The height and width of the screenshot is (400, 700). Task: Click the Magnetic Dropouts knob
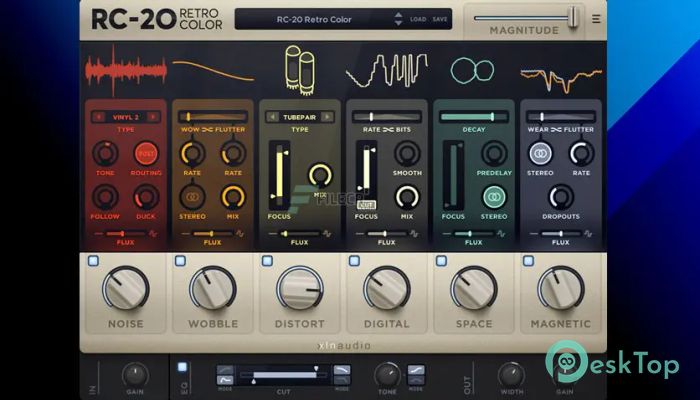click(561, 197)
